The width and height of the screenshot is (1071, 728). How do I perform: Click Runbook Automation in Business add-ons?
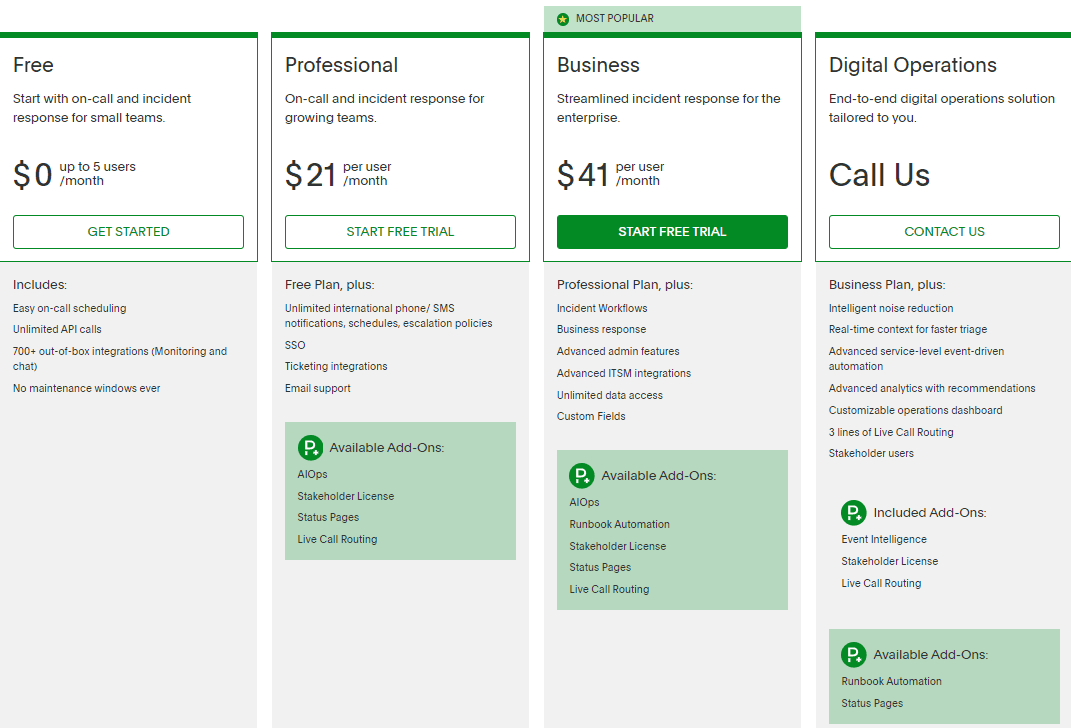click(x=620, y=524)
